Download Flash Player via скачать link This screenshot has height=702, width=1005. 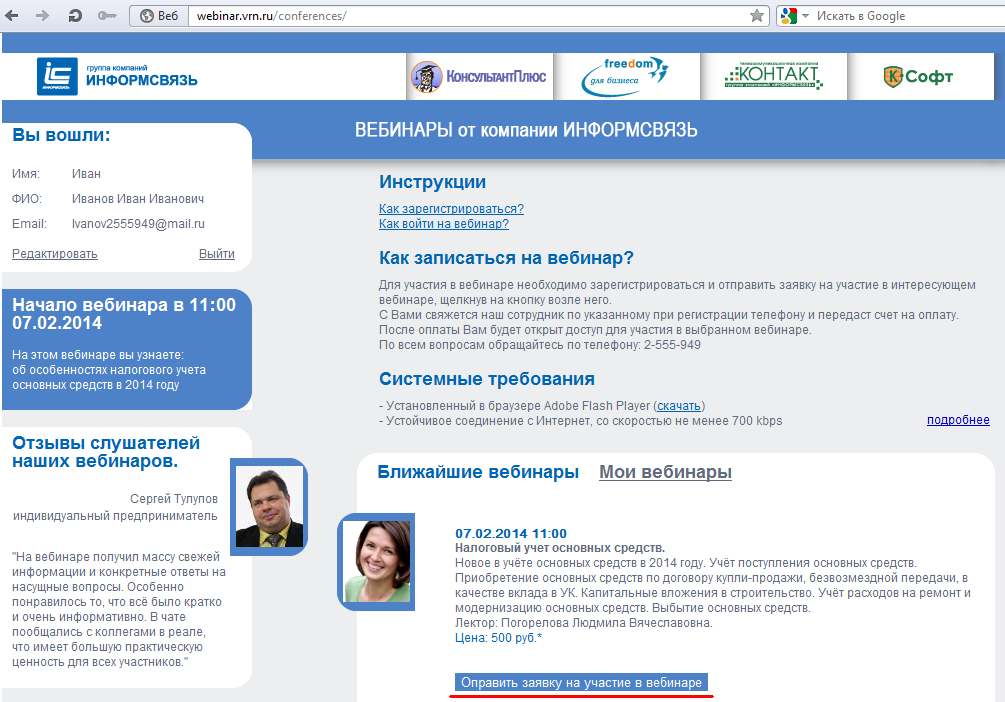679,406
